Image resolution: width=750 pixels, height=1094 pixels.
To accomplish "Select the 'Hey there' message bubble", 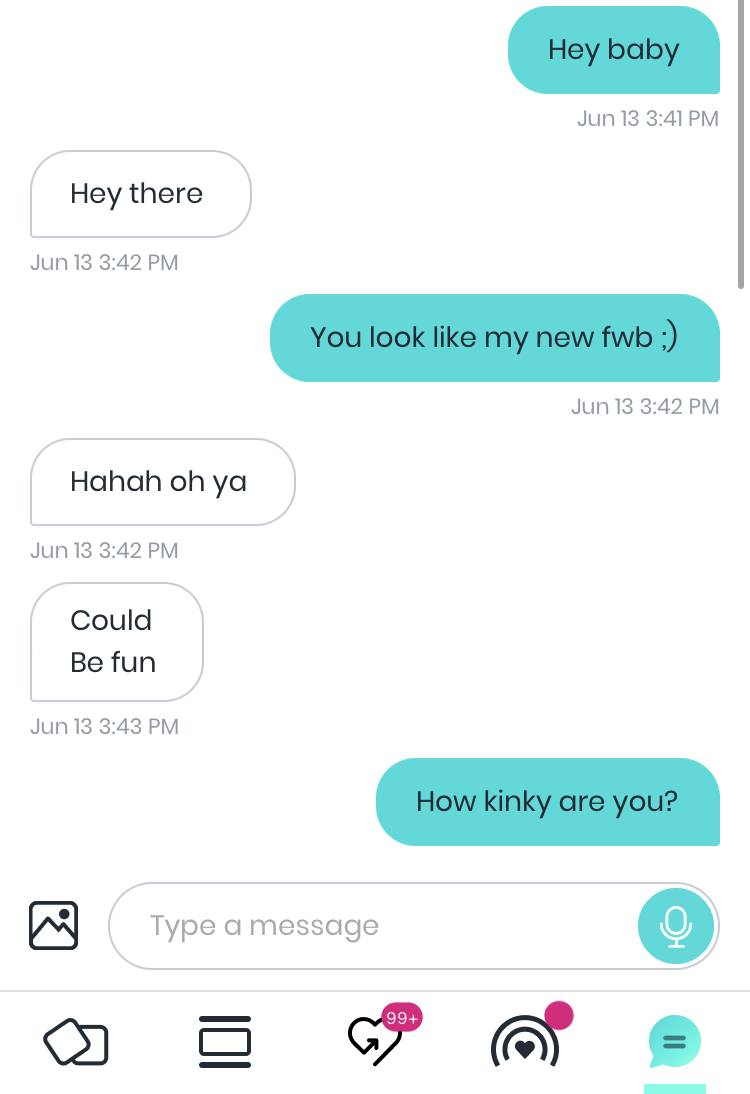I will [x=141, y=194].
